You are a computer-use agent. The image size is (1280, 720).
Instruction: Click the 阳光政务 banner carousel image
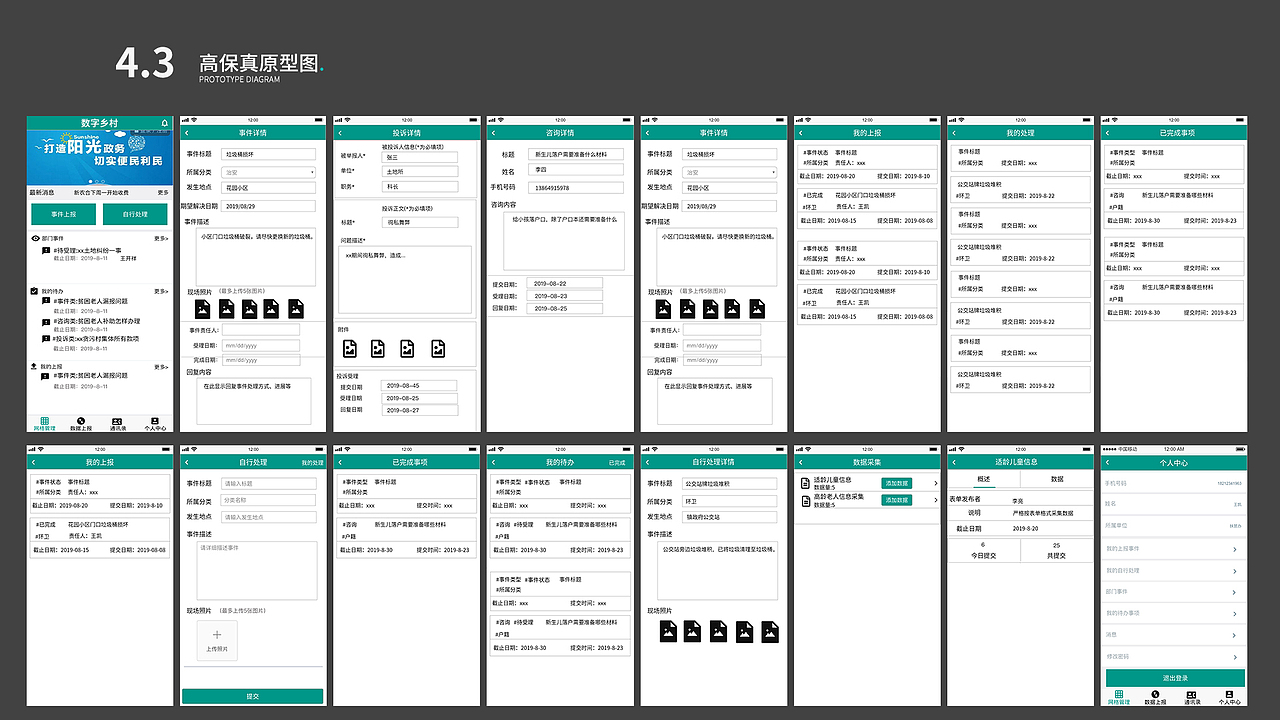tap(99, 157)
